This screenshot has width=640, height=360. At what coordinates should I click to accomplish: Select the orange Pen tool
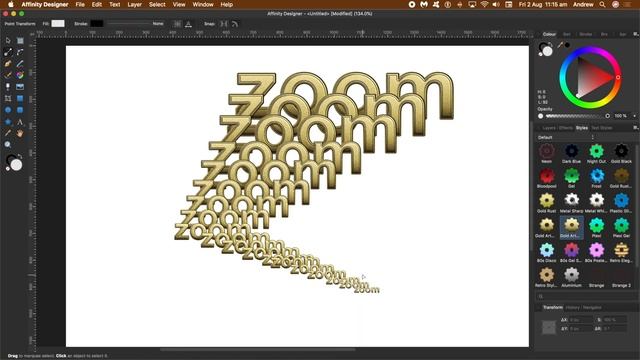tap(8, 63)
